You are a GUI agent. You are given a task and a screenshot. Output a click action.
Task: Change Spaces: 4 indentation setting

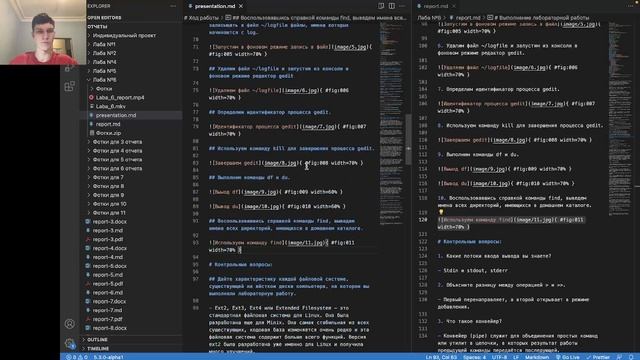[x=475, y=357]
